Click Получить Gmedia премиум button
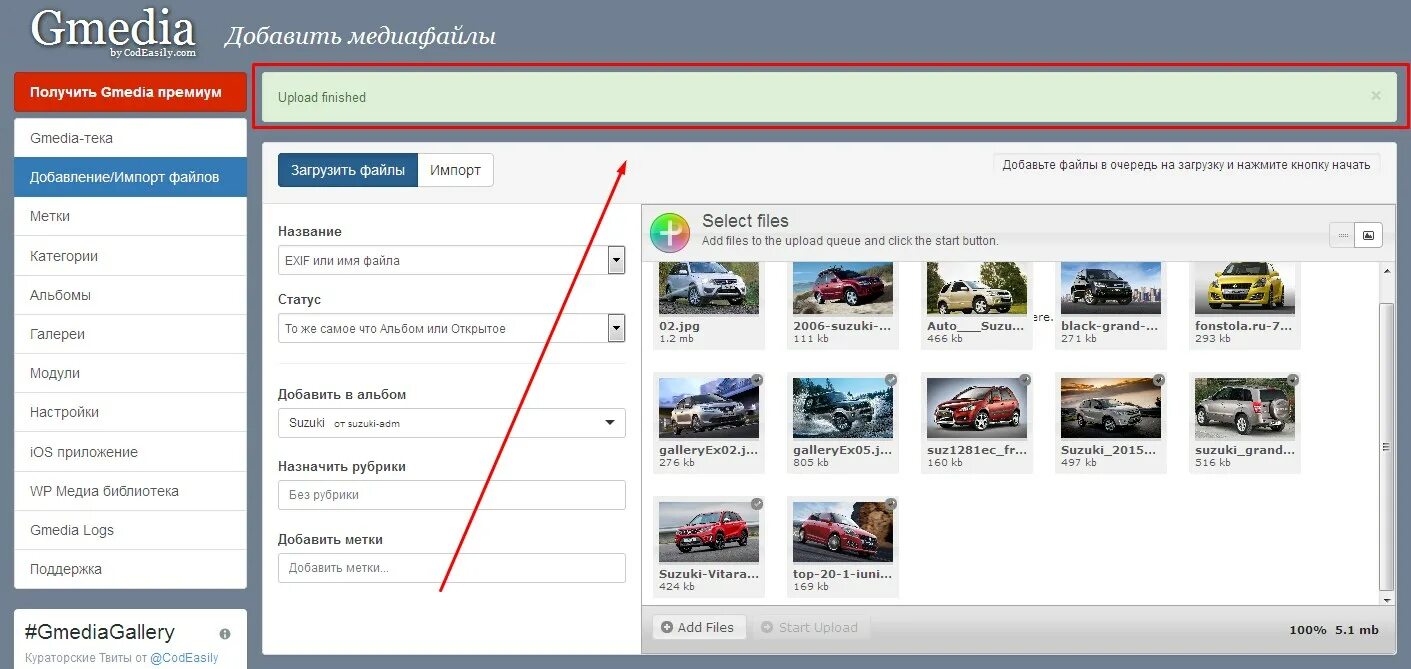 [131, 92]
